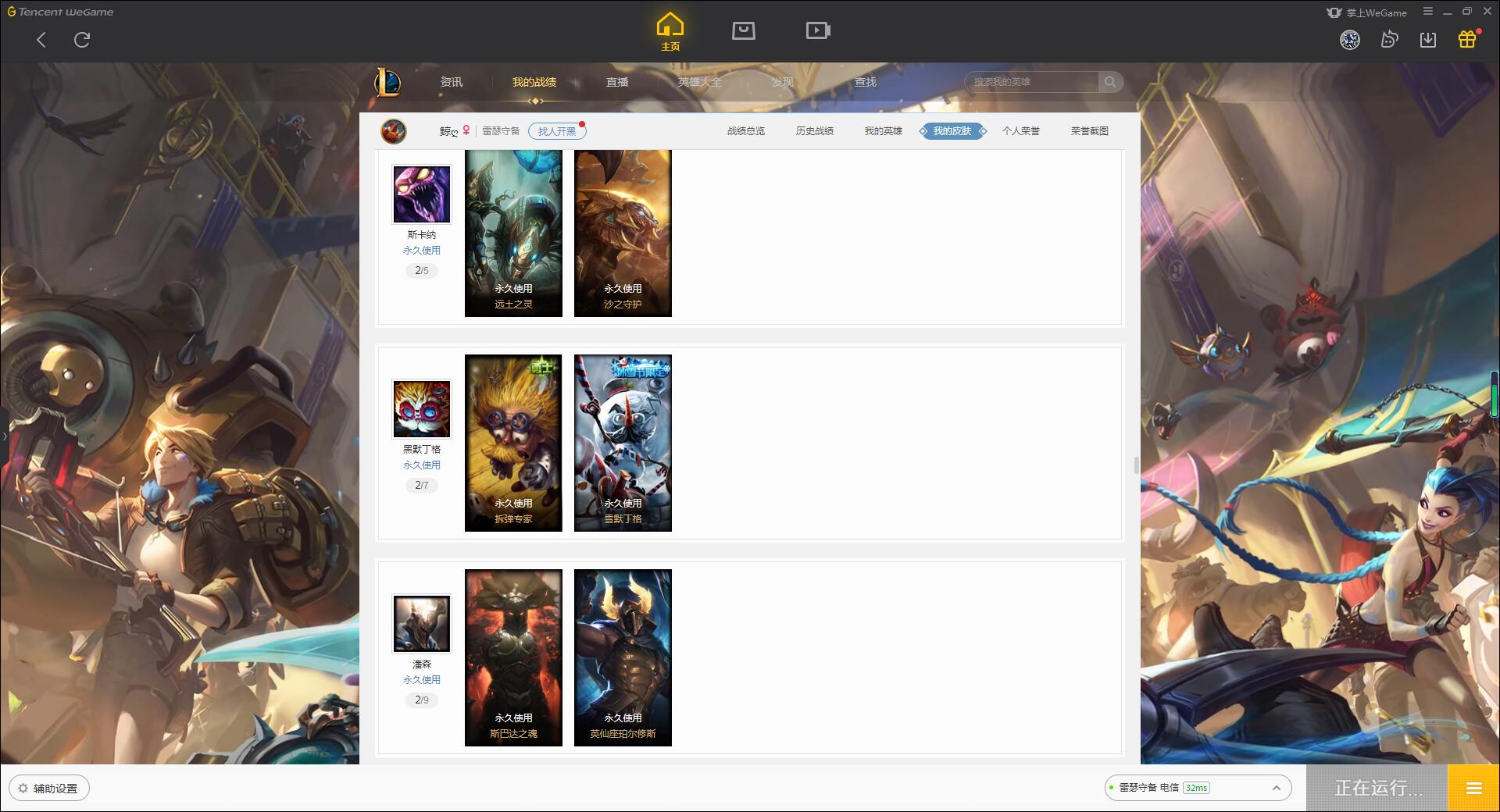Click the 潘森 champion portrait
Screen dimensions: 1500x812
[422, 624]
